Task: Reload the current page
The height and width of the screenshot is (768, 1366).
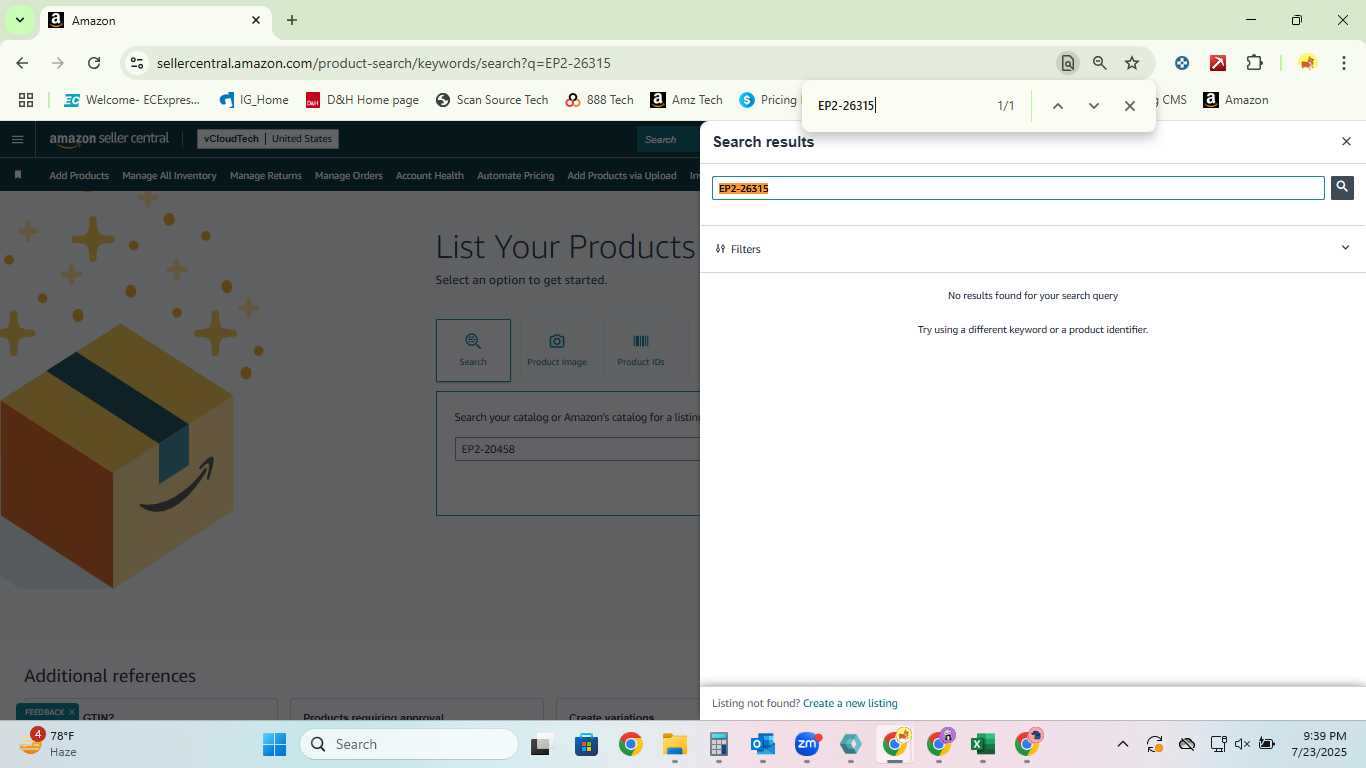Action: (x=94, y=63)
